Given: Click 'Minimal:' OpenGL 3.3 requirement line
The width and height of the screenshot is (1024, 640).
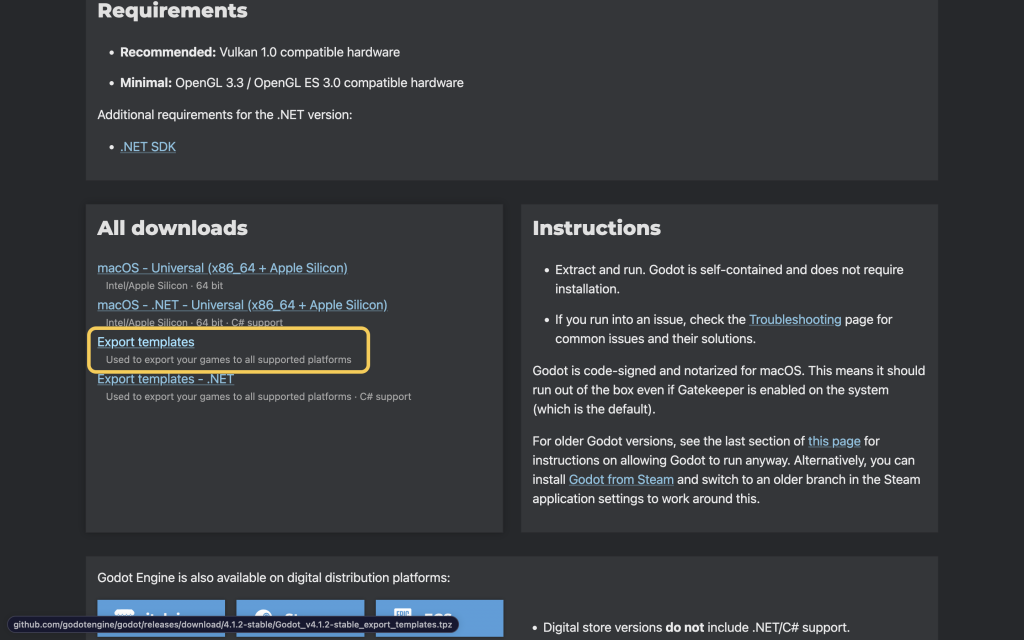Looking at the screenshot, I should (x=292, y=83).
